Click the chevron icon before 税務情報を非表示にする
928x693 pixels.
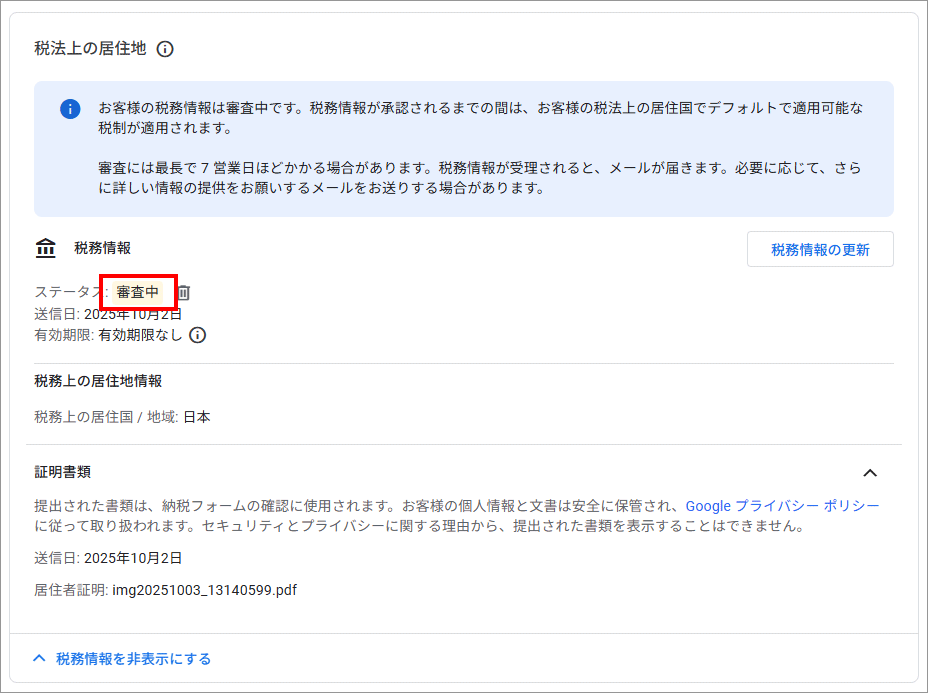point(40,659)
